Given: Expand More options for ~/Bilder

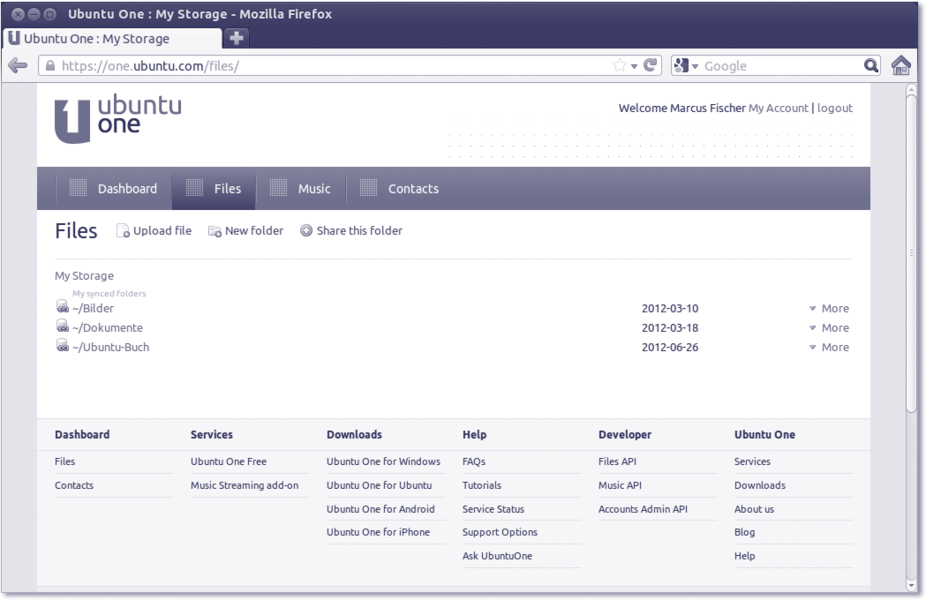Looking at the screenshot, I should [x=829, y=309].
